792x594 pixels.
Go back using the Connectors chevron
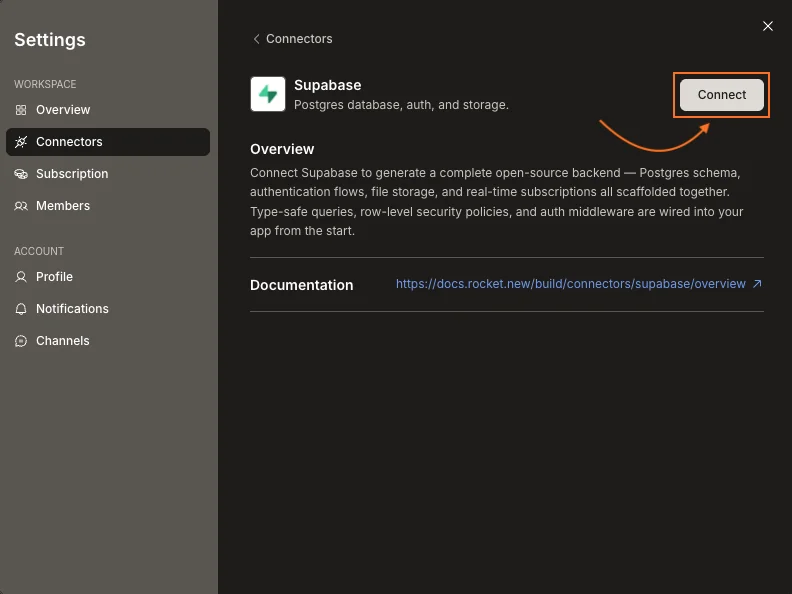(x=257, y=39)
